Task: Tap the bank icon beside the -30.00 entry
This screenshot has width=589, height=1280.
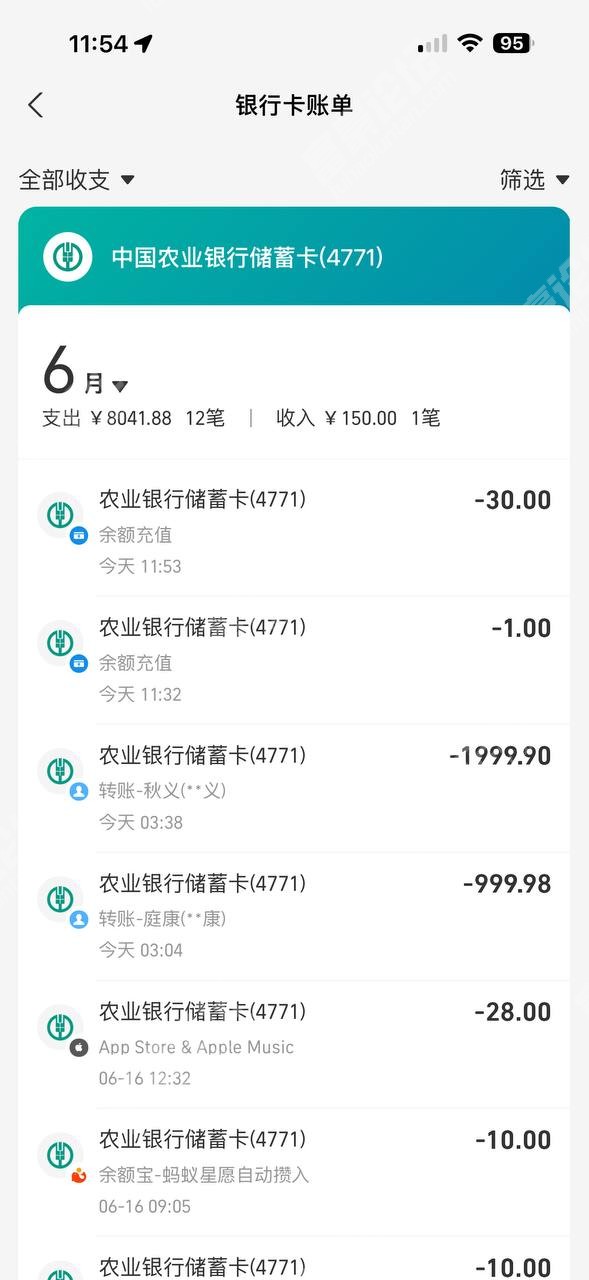Action: [62, 516]
